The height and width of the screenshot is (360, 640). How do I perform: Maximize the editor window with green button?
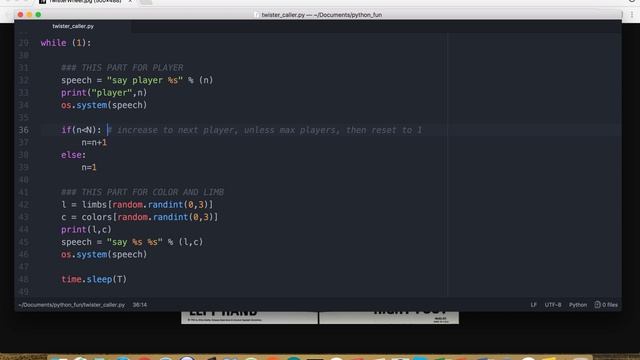(38, 15)
